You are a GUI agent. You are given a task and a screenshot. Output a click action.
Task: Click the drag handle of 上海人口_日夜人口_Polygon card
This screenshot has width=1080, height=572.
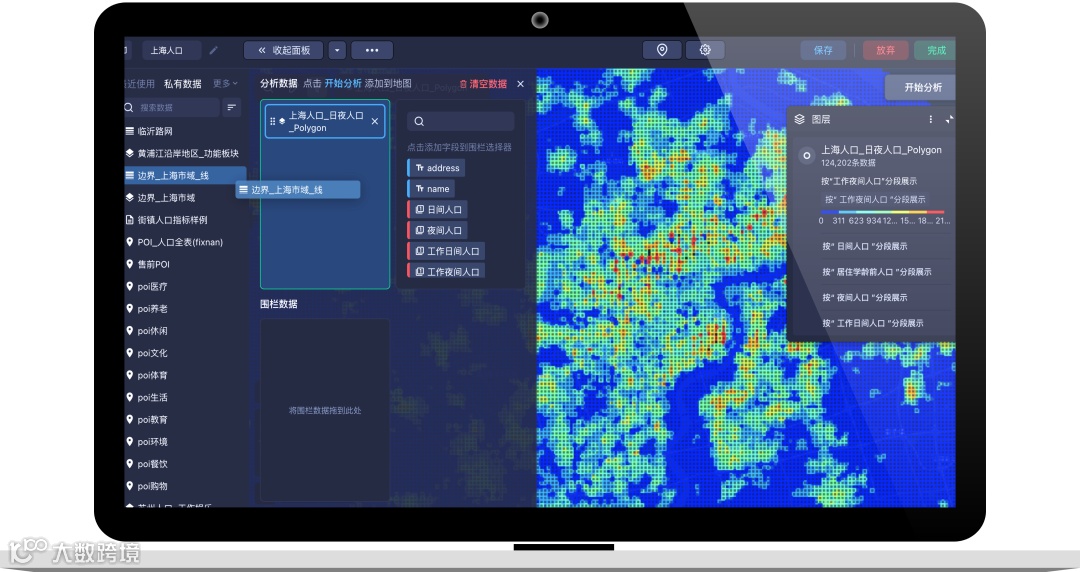pyautogui.click(x=273, y=121)
